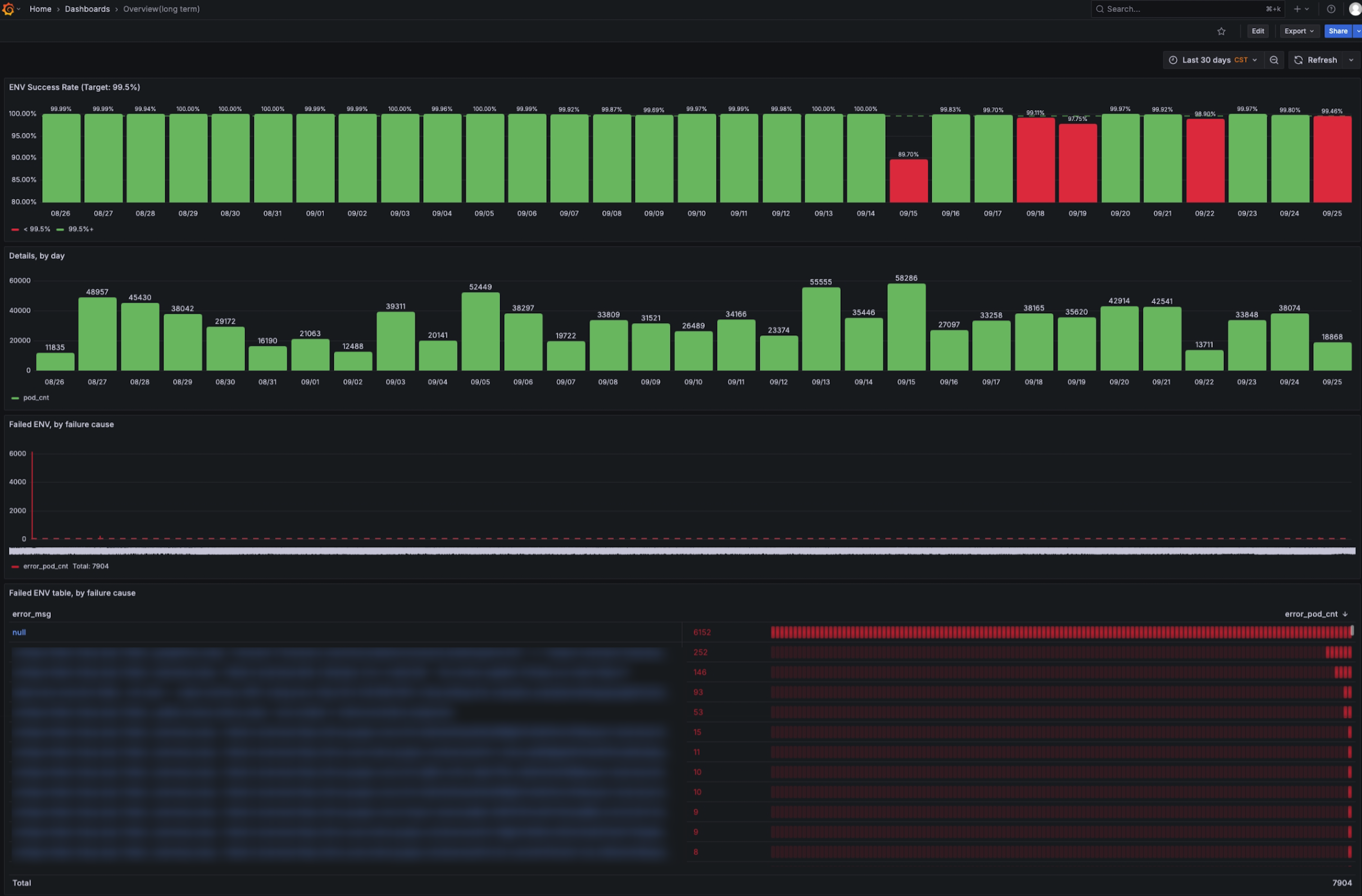This screenshot has width=1362, height=896.
Task: Open the user profile avatar
Action: coord(1355,9)
